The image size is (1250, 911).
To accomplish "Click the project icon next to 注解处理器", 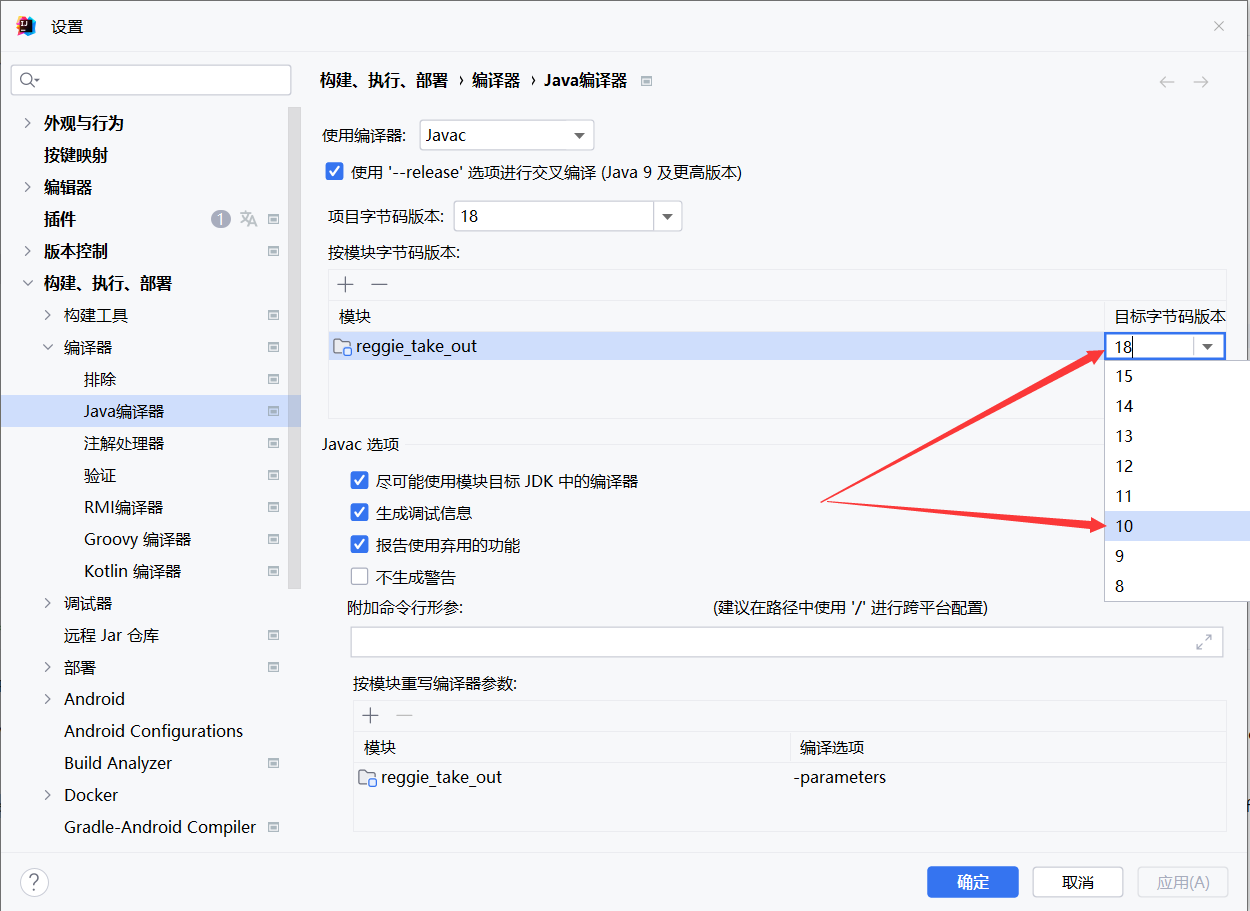I will coord(273,443).
